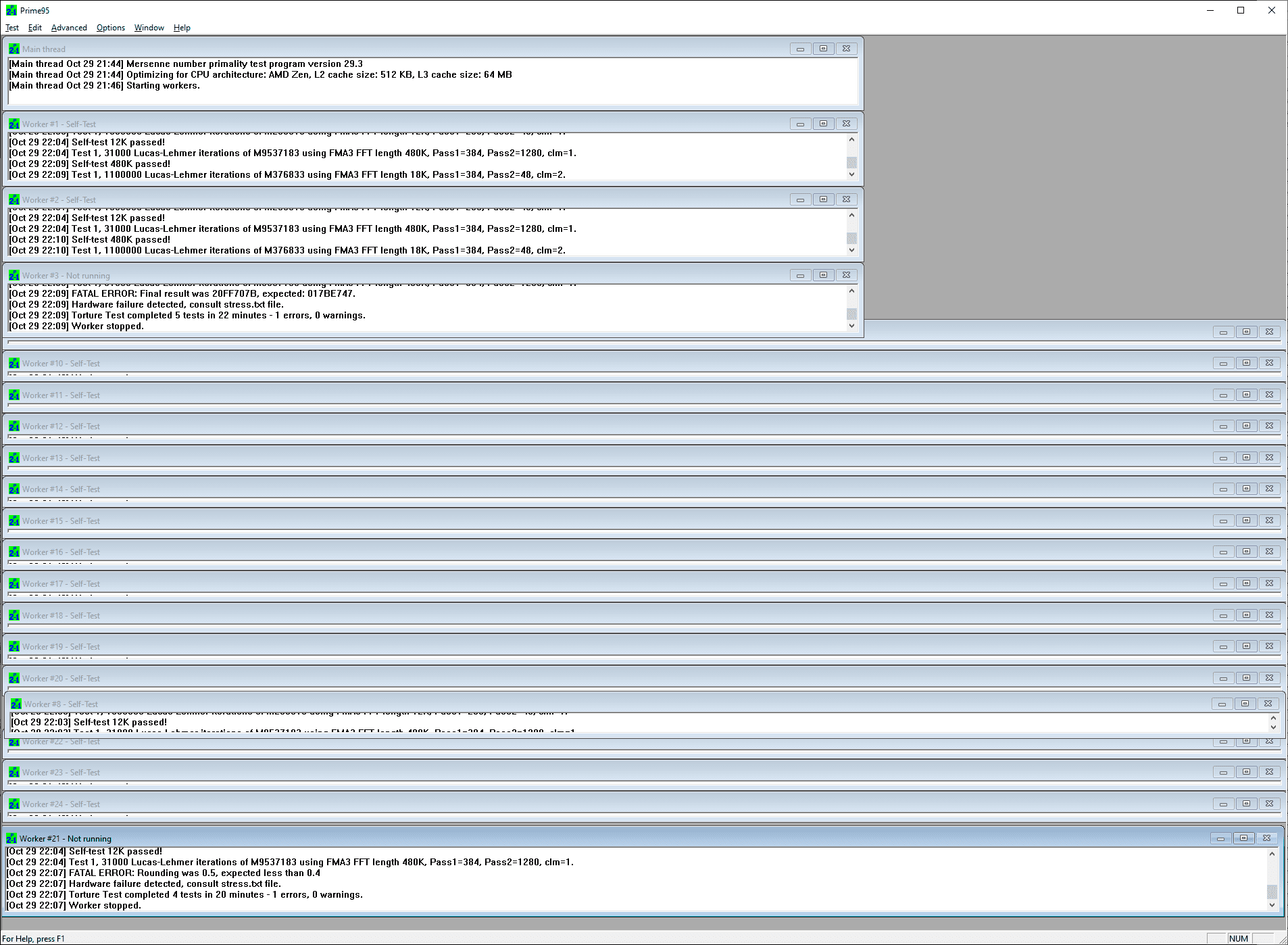1288x945 pixels.
Task: Click down arrow in Worker #21 scrollbar
Action: click(1272, 904)
